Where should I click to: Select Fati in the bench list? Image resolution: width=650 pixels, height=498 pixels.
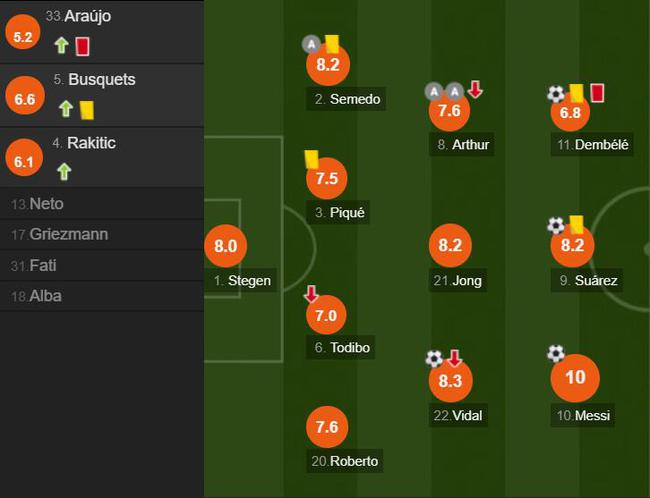pos(100,266)
